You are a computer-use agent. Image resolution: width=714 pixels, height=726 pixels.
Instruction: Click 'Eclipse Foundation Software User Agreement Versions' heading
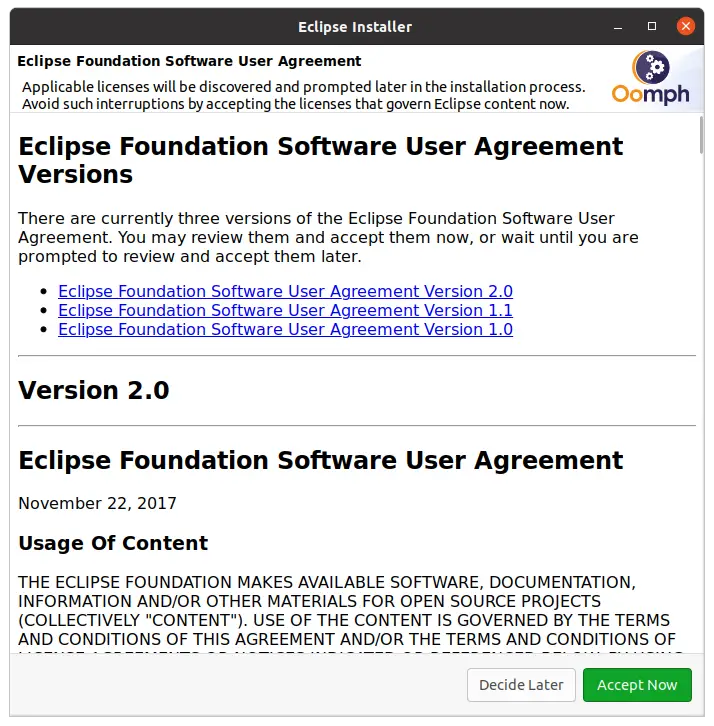[320, 160]
